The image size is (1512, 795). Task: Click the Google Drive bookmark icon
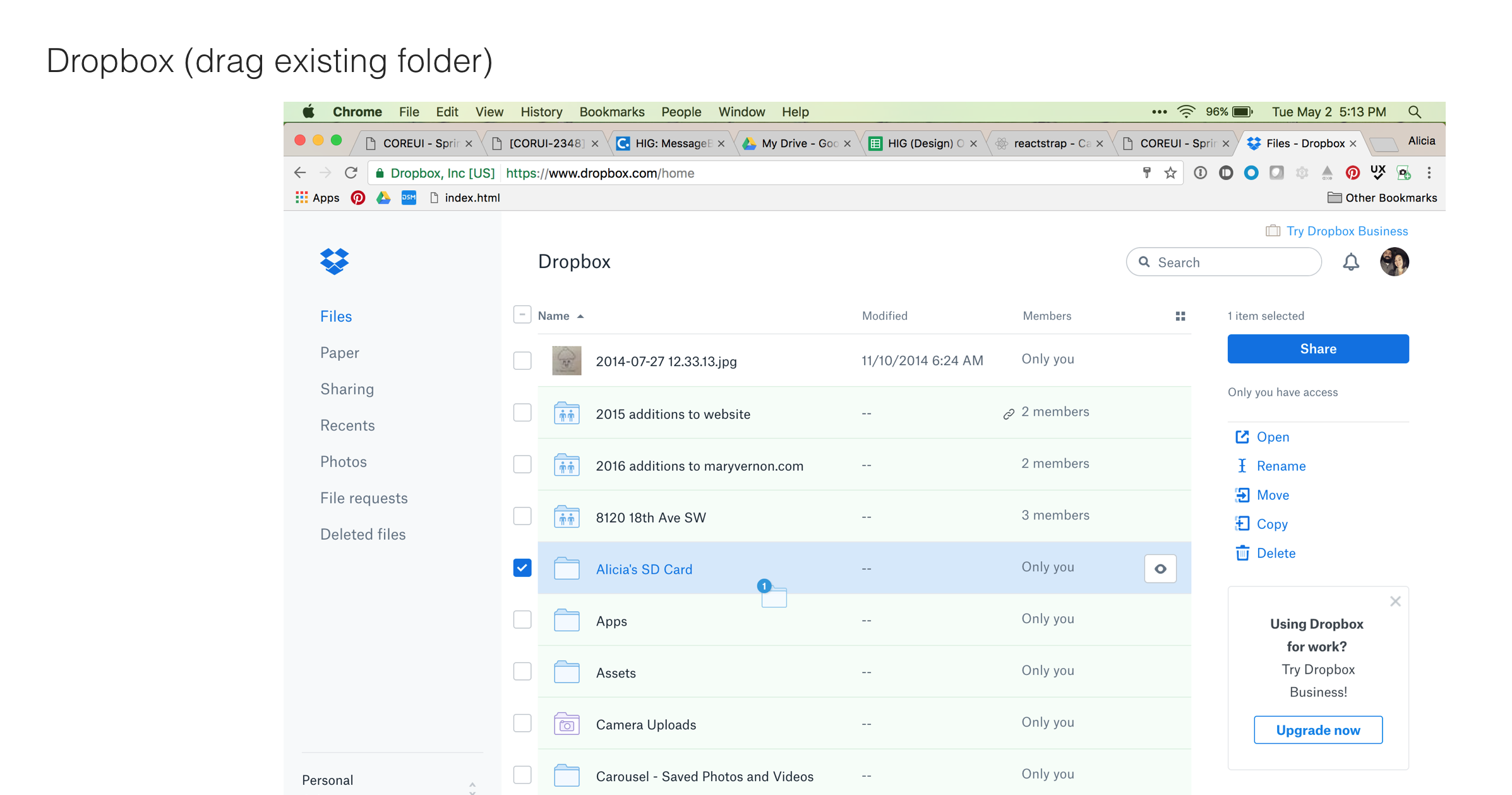[x=383, y=198]
